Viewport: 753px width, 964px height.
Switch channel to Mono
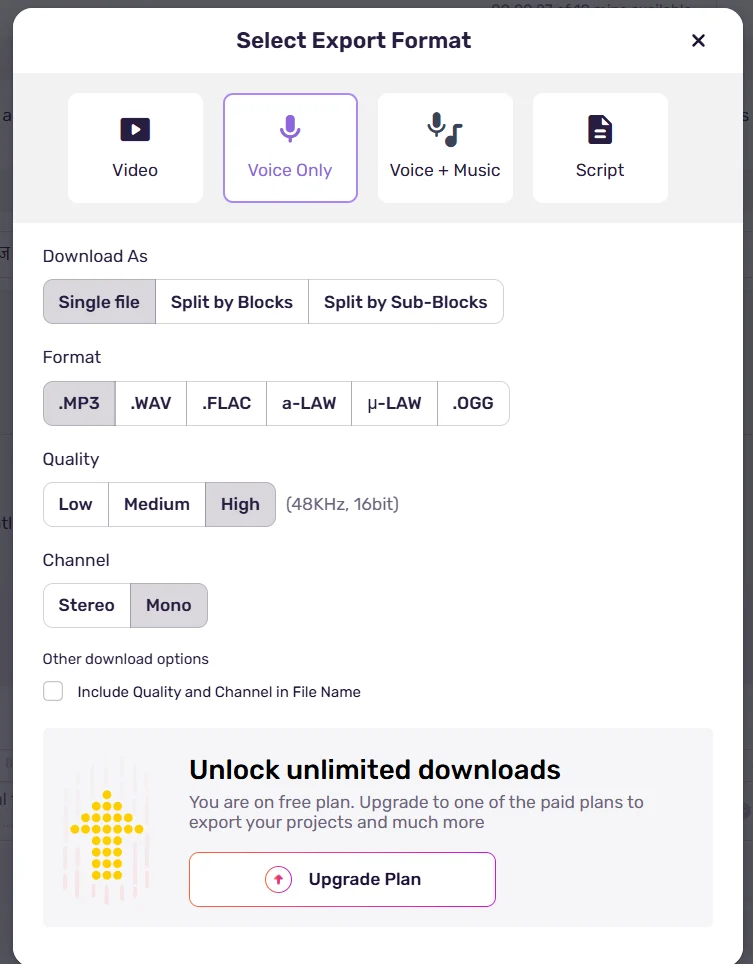(168, 605)
